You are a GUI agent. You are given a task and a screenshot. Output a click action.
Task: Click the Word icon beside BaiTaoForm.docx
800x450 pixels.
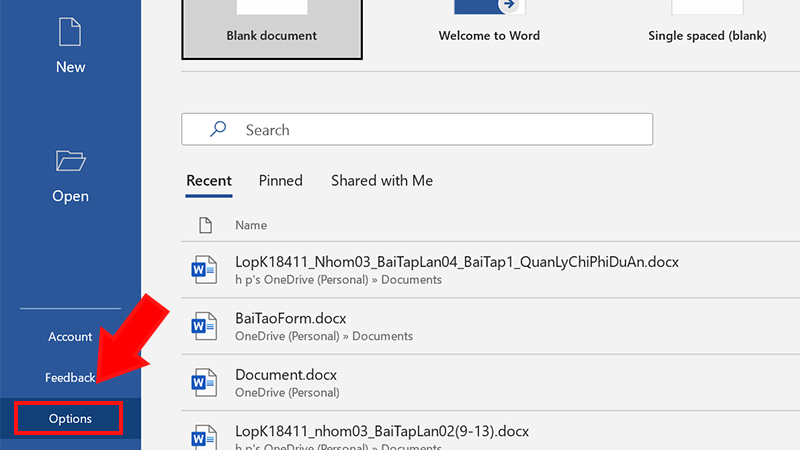tap(204, 326)
